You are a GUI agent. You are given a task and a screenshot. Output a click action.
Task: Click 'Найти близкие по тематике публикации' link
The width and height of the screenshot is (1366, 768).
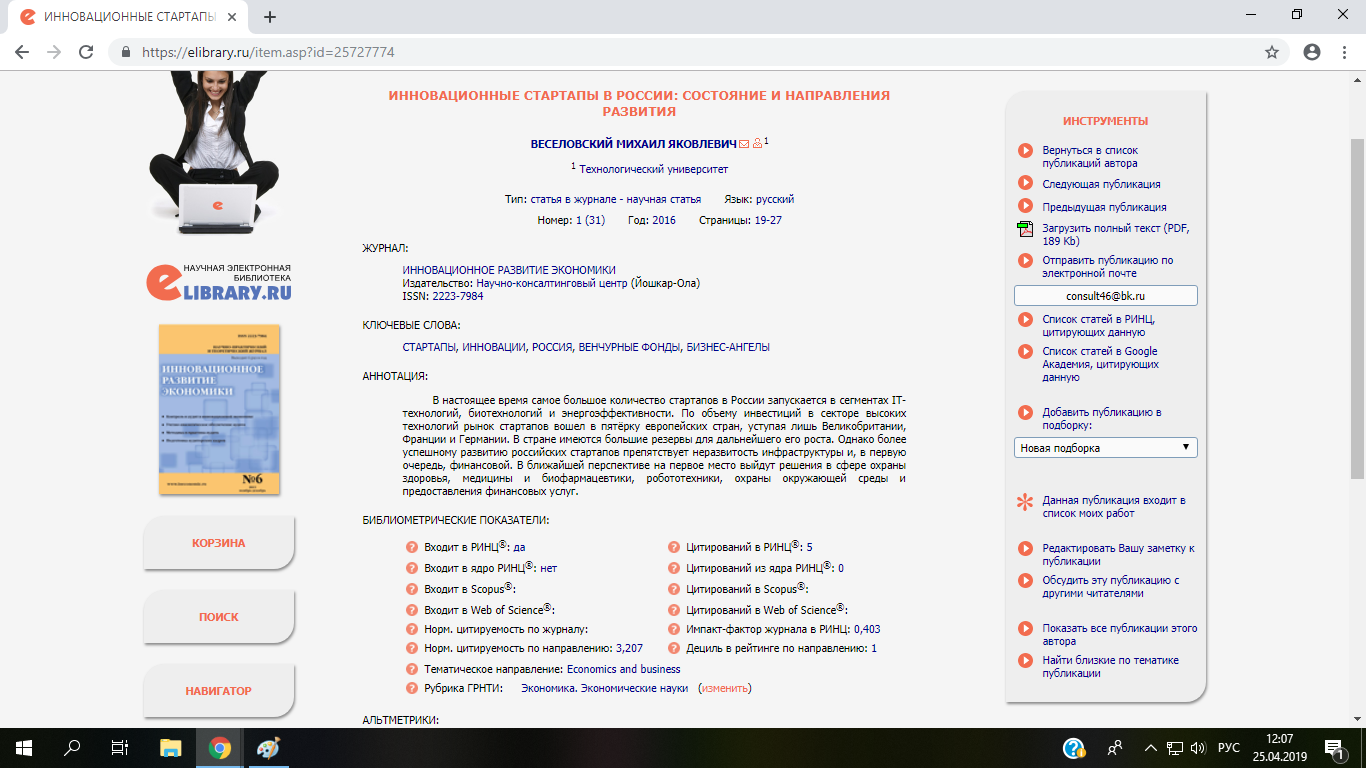coord(1110,667)
